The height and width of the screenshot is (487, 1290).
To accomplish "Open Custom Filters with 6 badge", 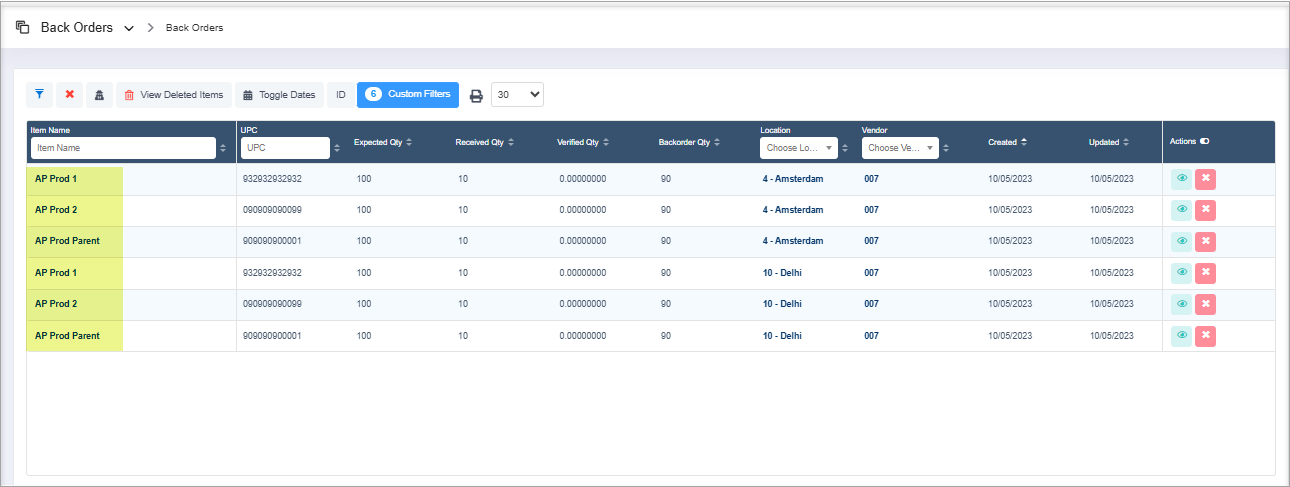I will click(x=408, y=95).
